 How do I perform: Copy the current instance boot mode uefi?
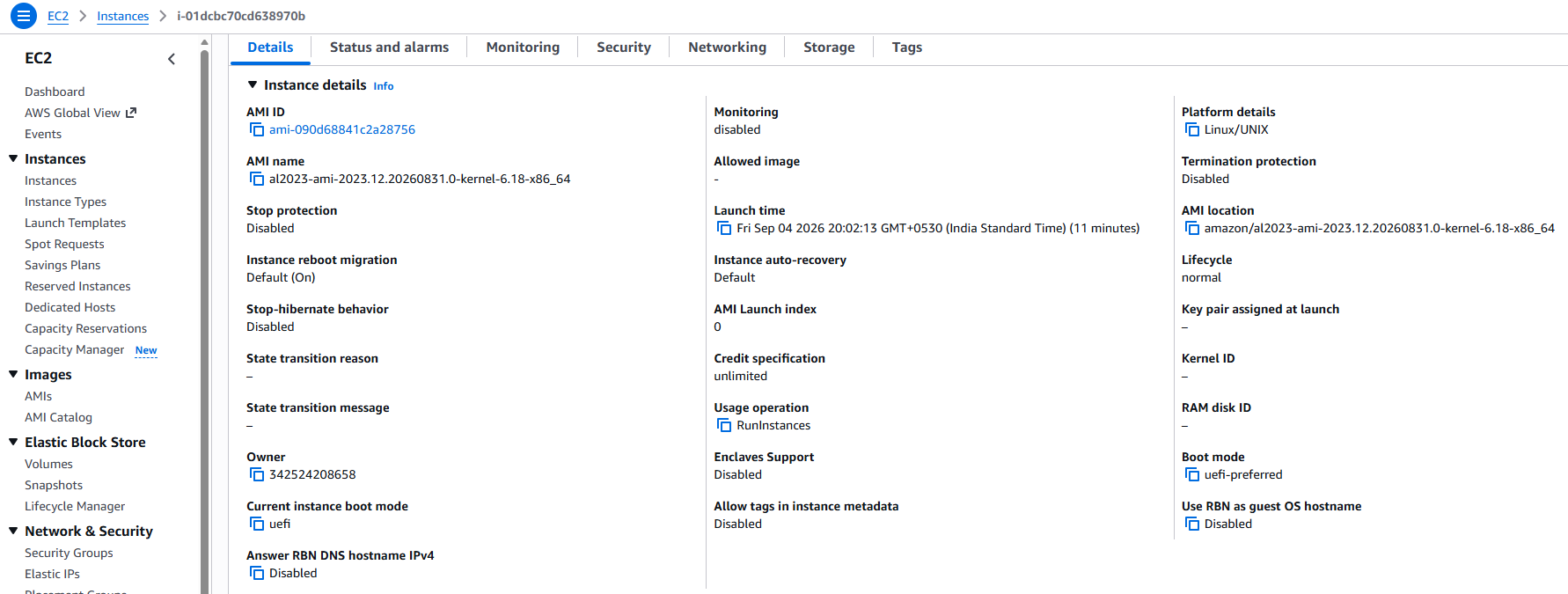[257, 524]
